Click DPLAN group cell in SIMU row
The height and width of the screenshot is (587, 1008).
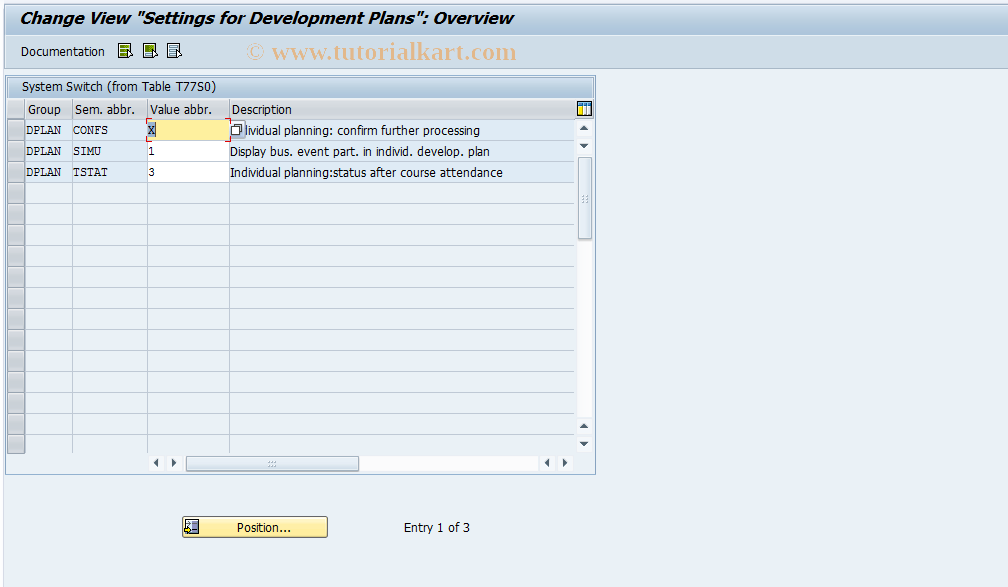click(48, 151)
